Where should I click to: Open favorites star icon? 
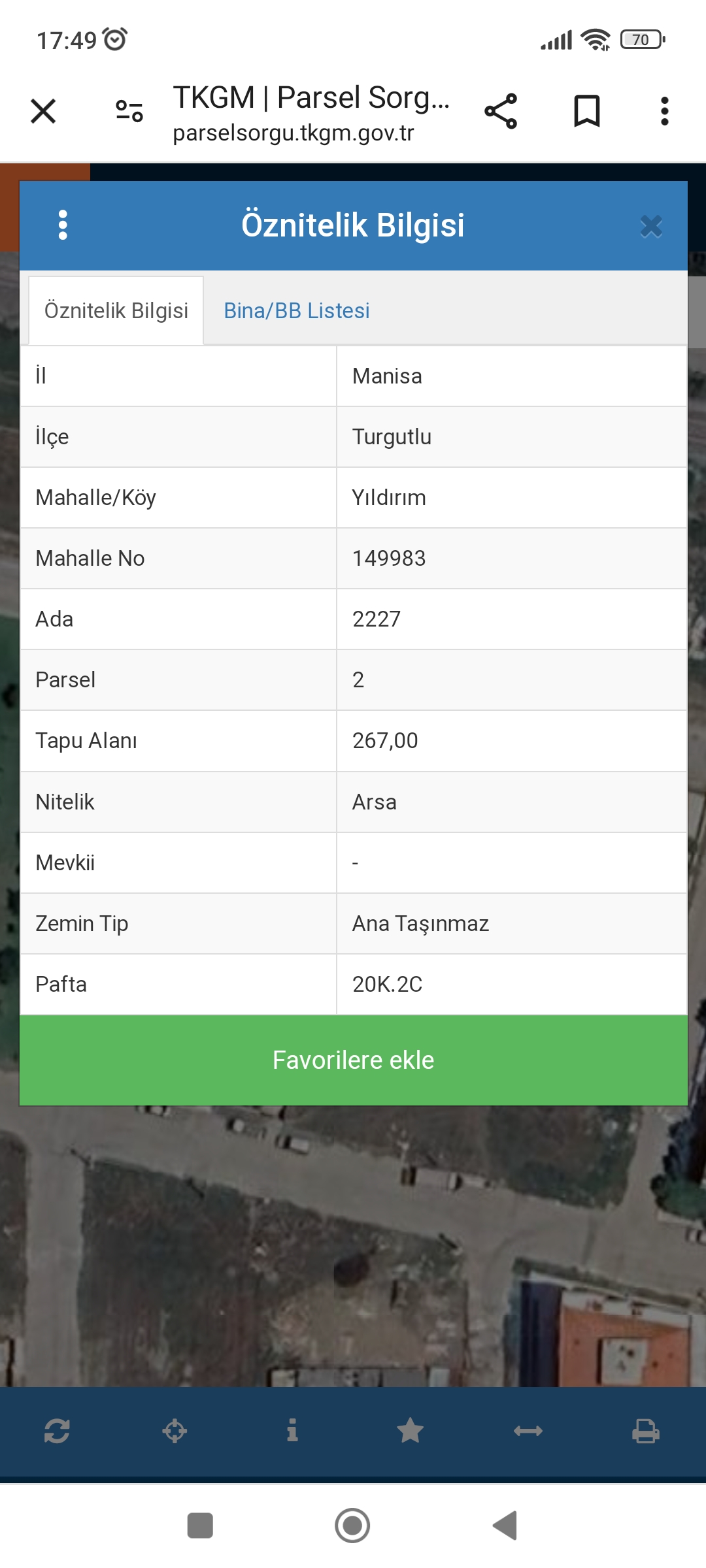click(x=410, y=1431)
